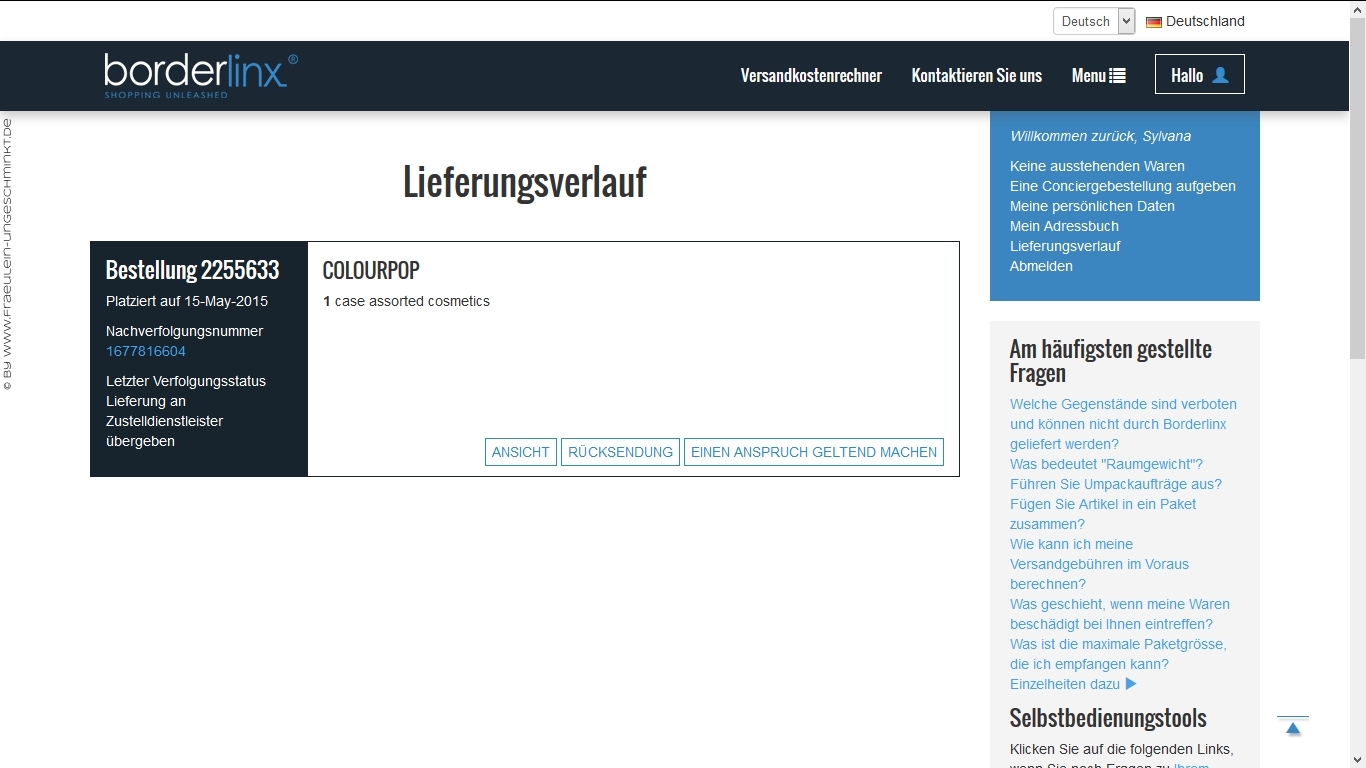This screenshot has width=1366, height=768.
Task: Open tracking number 1677816604 link
Action: click(x=146, y=351)
